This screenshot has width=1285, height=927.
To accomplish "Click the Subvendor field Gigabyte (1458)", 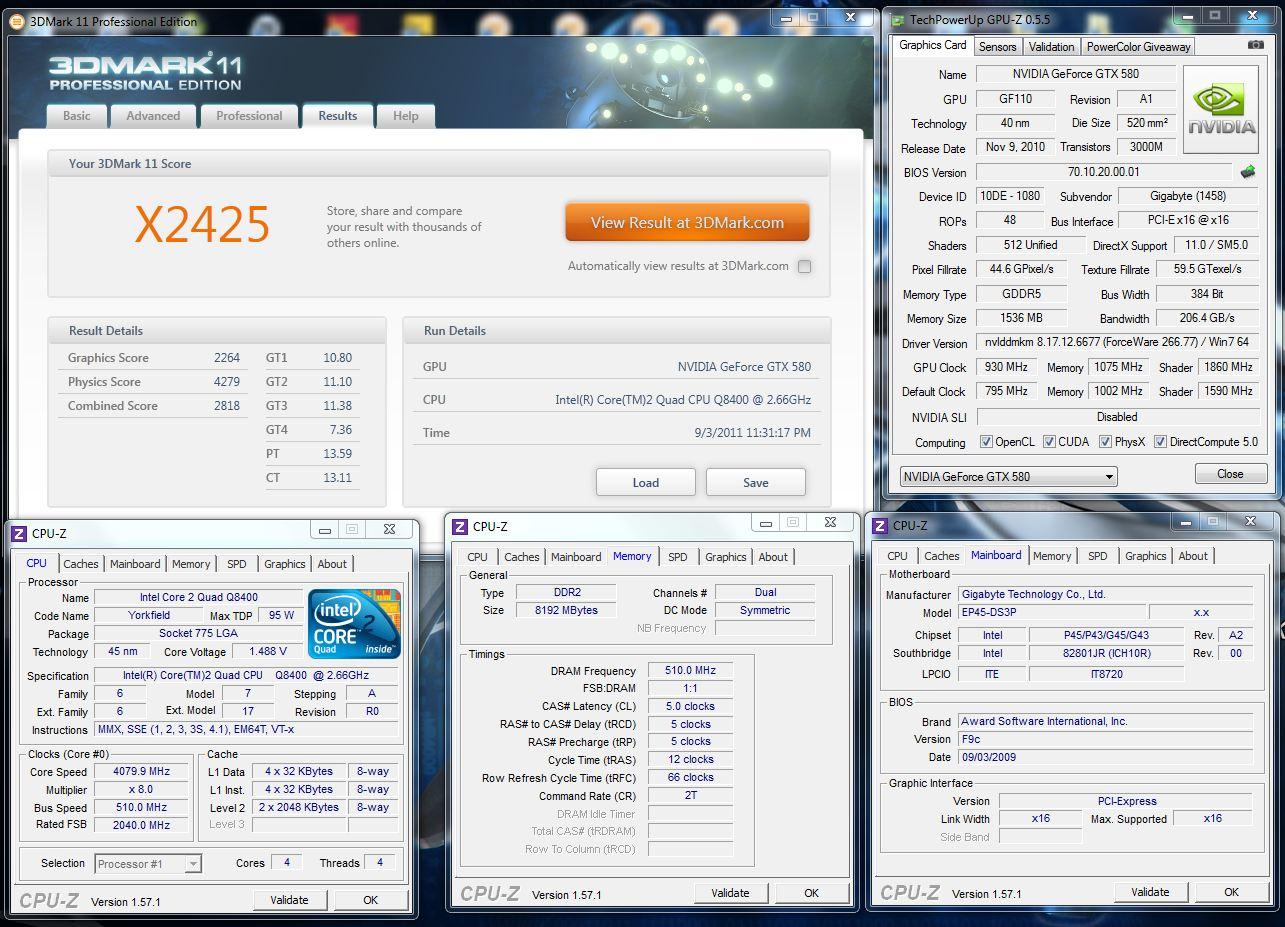I will (x=1187, y=196).
